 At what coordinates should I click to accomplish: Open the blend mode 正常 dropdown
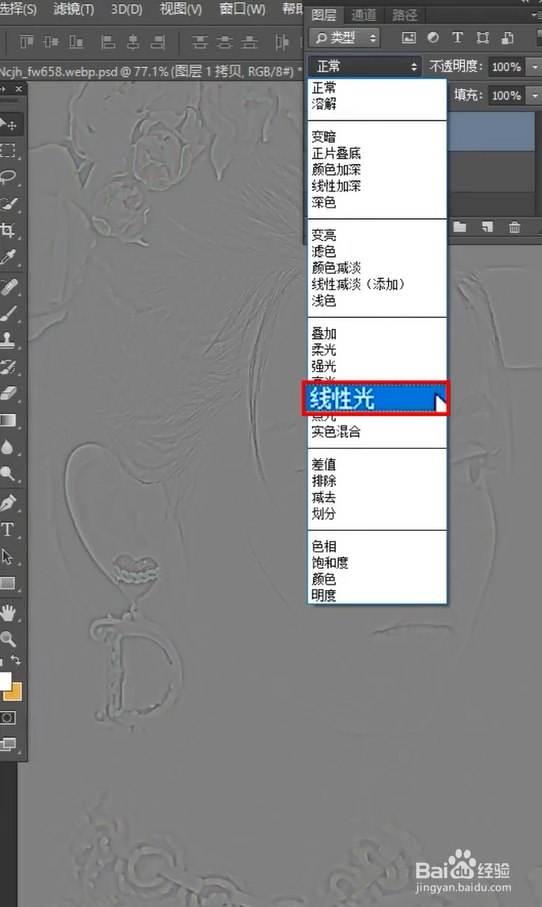point(366,67)
